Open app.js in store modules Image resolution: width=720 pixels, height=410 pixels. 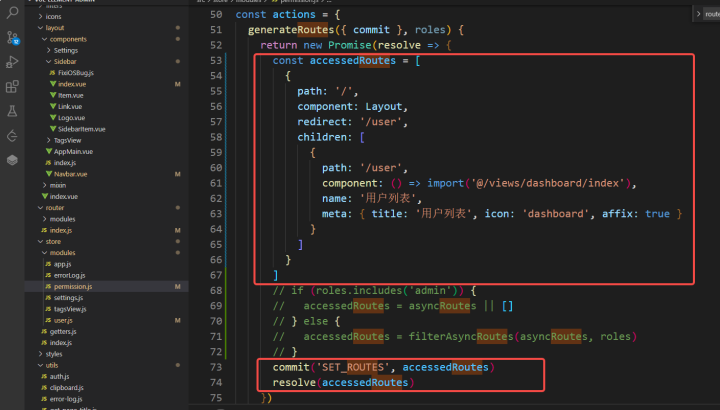click(62, 264)
